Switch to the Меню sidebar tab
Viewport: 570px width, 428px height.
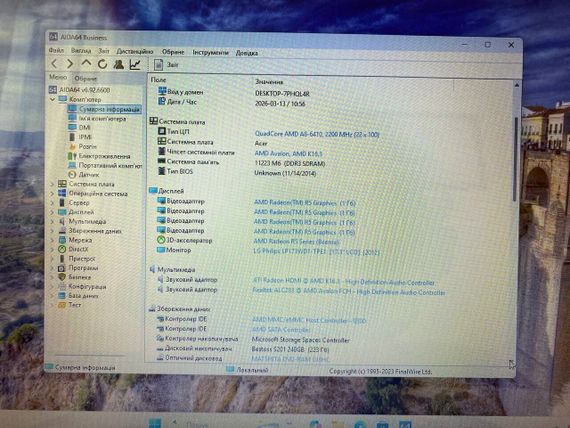coord(58,77)
